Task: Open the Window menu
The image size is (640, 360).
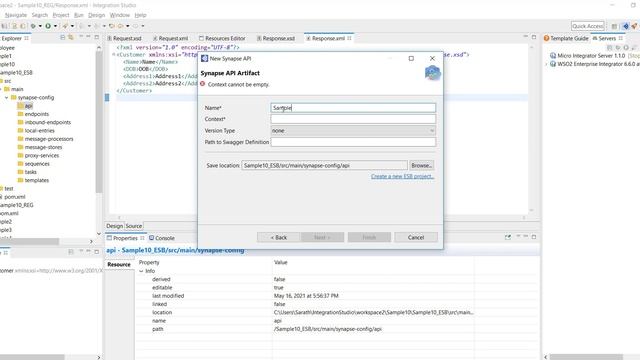Action: point(120,15)
